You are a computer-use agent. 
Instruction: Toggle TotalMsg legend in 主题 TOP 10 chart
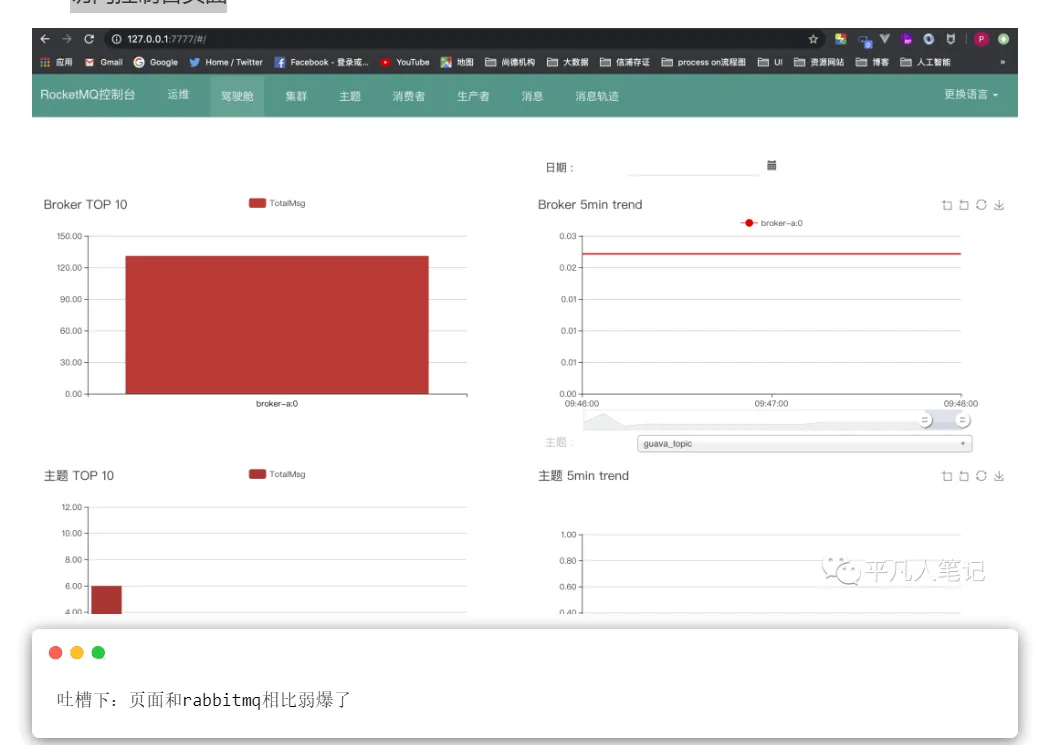[x=277, y=474]
